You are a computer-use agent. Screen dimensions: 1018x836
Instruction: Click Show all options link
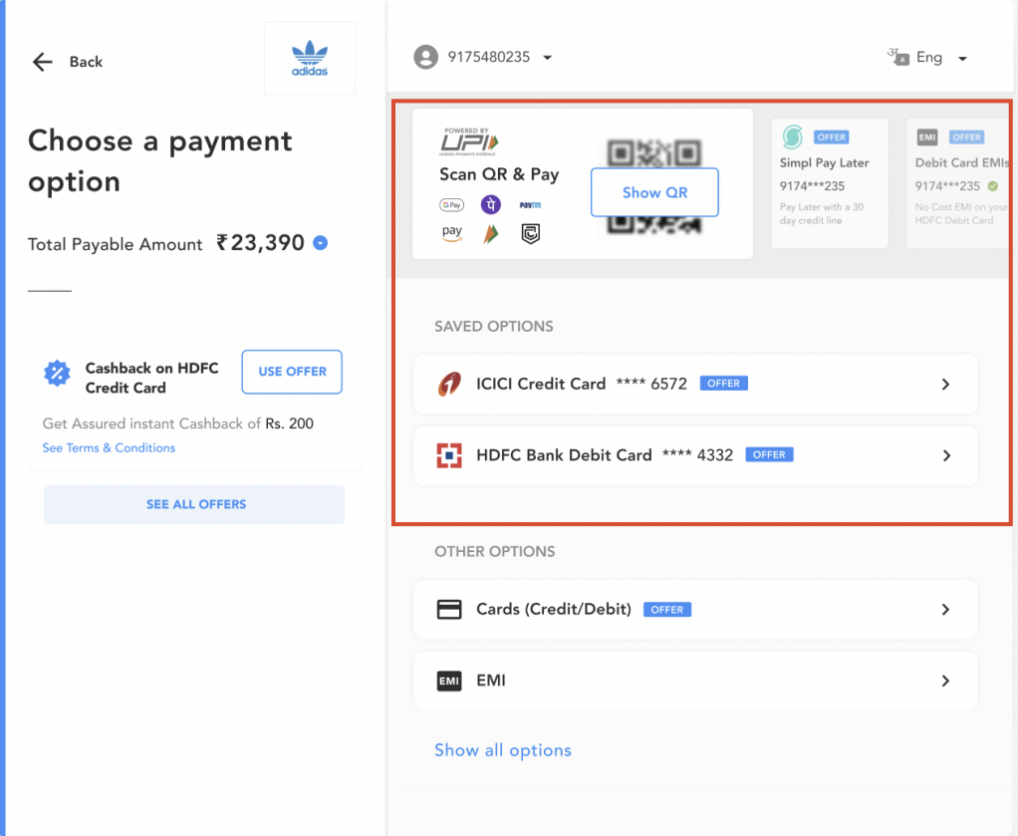coord(503,750)
